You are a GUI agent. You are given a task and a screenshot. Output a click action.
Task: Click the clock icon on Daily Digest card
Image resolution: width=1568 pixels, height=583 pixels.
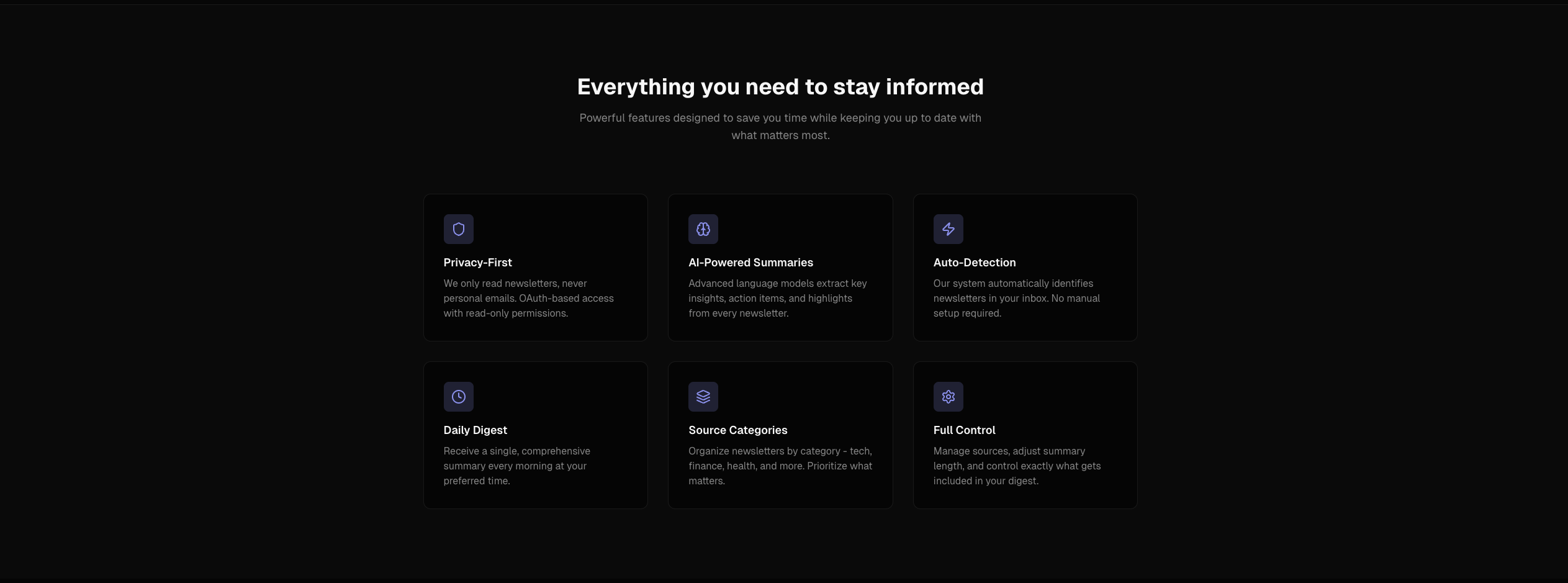(458, 396)
